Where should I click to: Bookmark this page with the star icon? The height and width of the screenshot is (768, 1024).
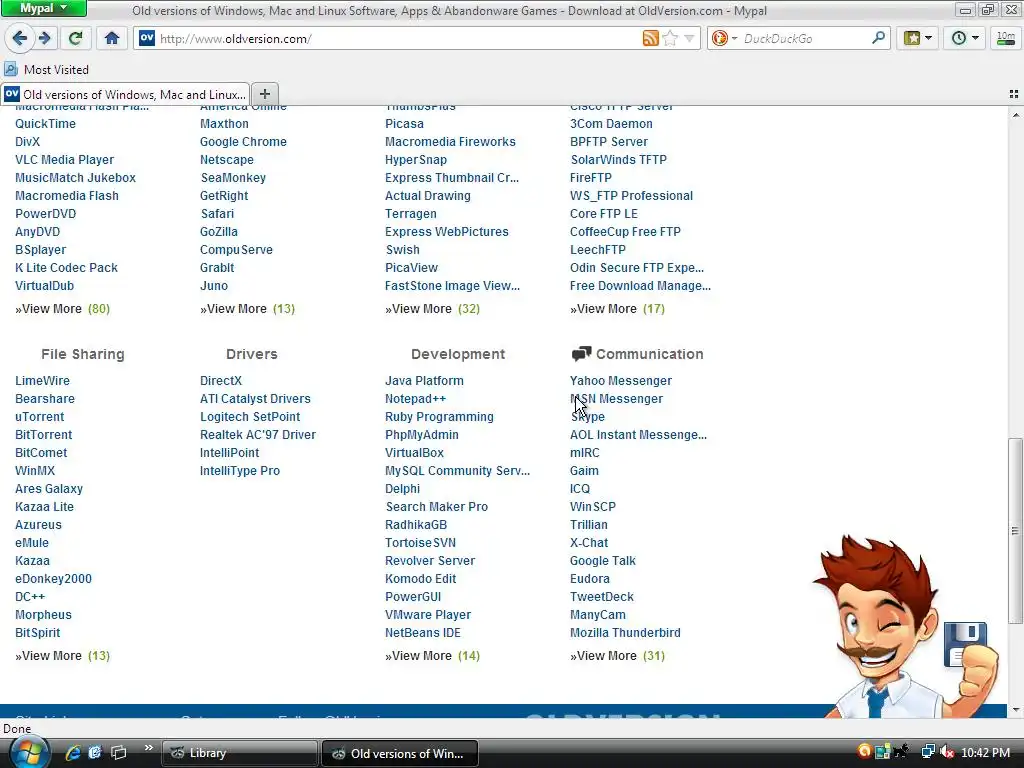tap(670, 39)
